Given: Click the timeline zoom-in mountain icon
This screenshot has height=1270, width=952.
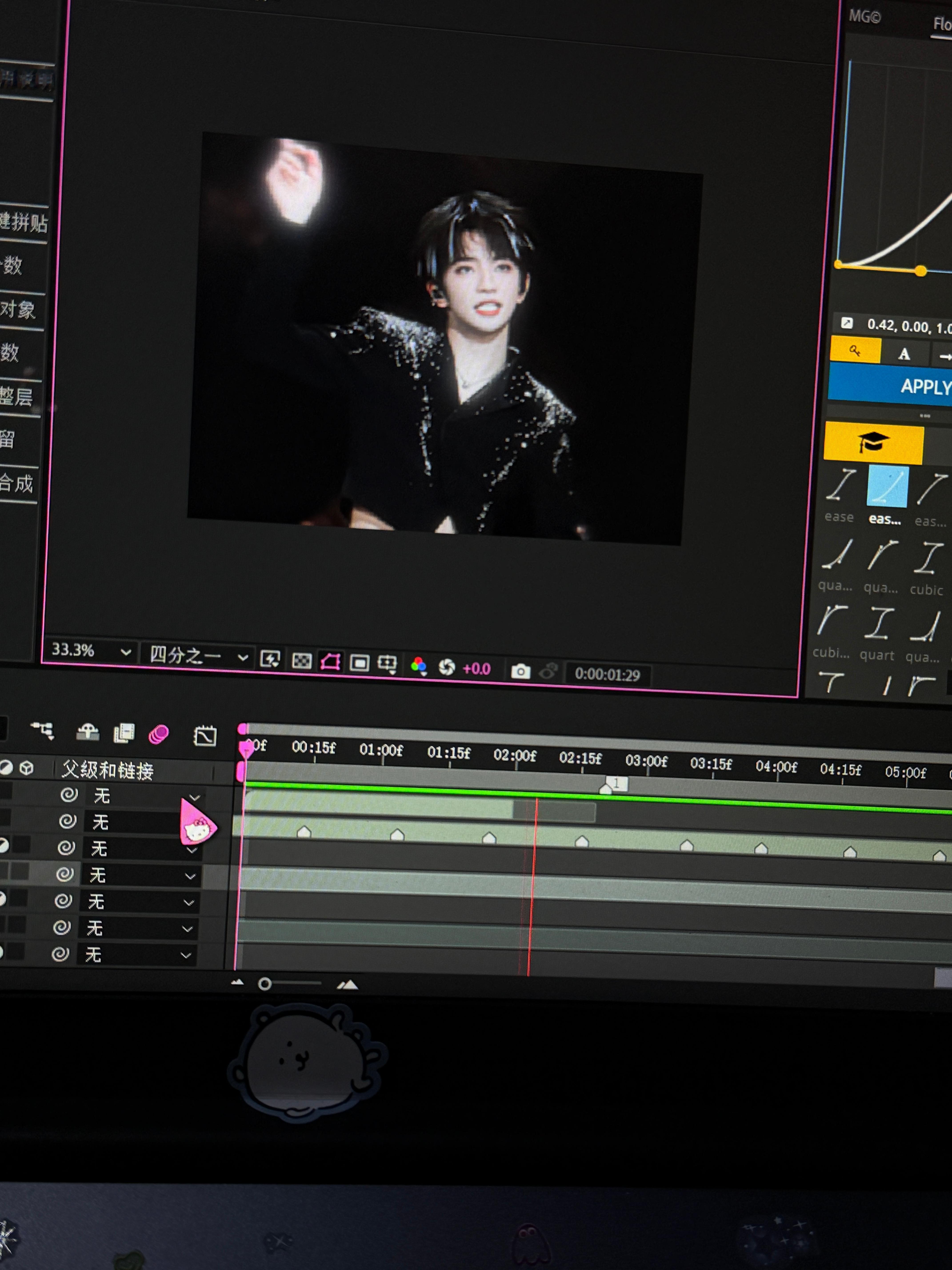Looking at the screenshot, I should [x=348, y=985].
